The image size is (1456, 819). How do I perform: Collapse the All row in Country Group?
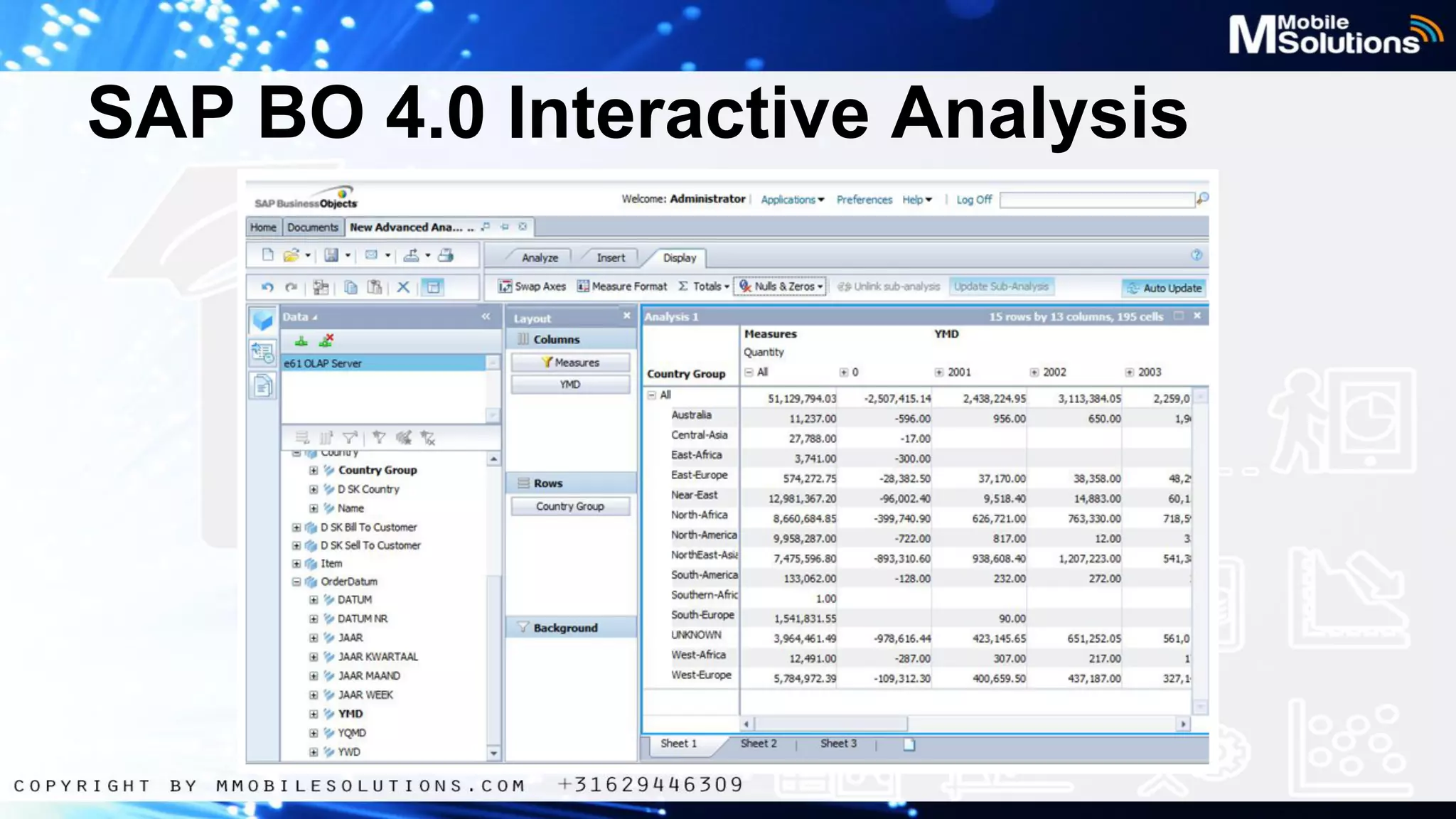(x=652, y=395)
